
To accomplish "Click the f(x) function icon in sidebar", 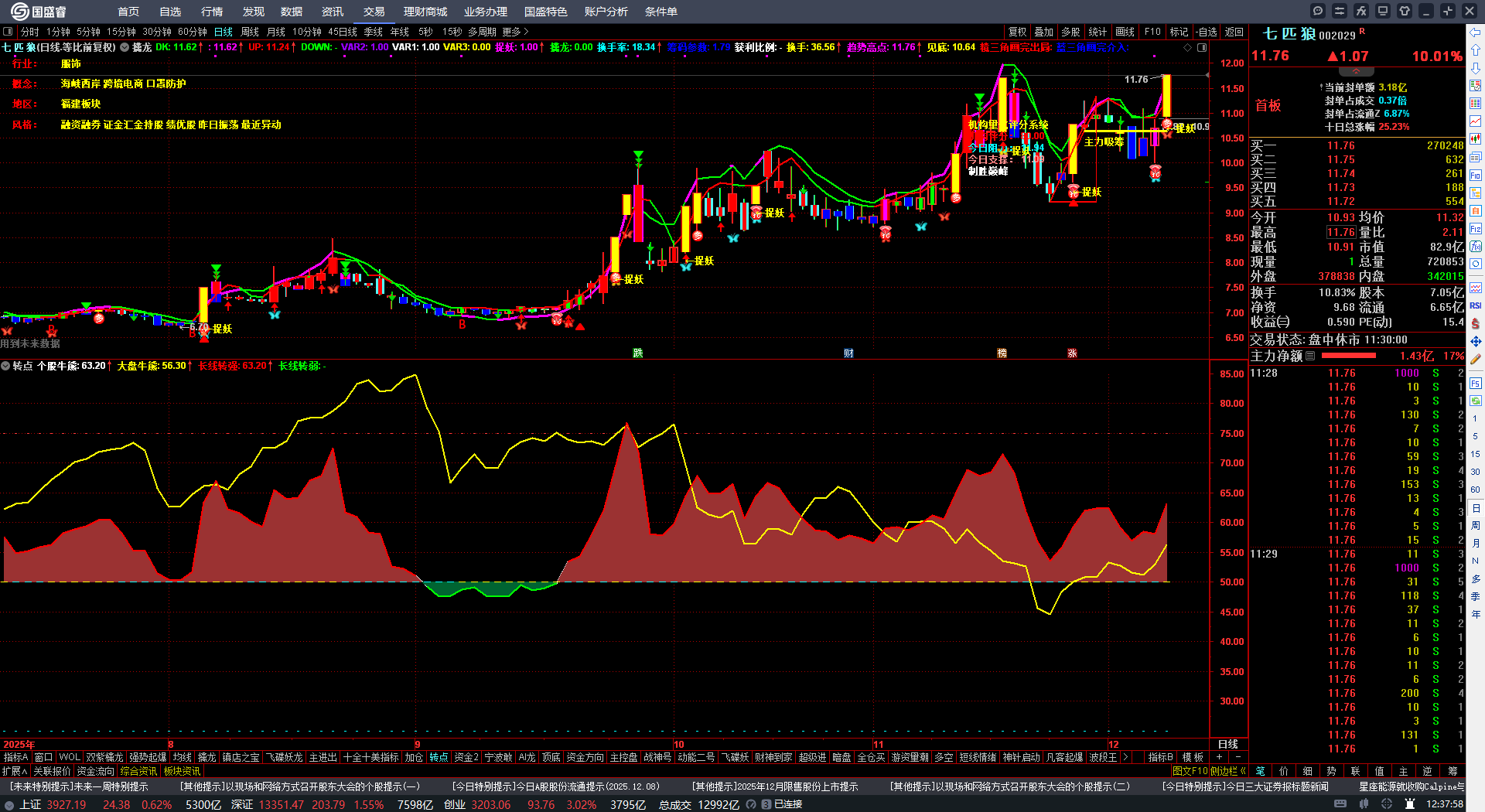I will pos(1476,247).
